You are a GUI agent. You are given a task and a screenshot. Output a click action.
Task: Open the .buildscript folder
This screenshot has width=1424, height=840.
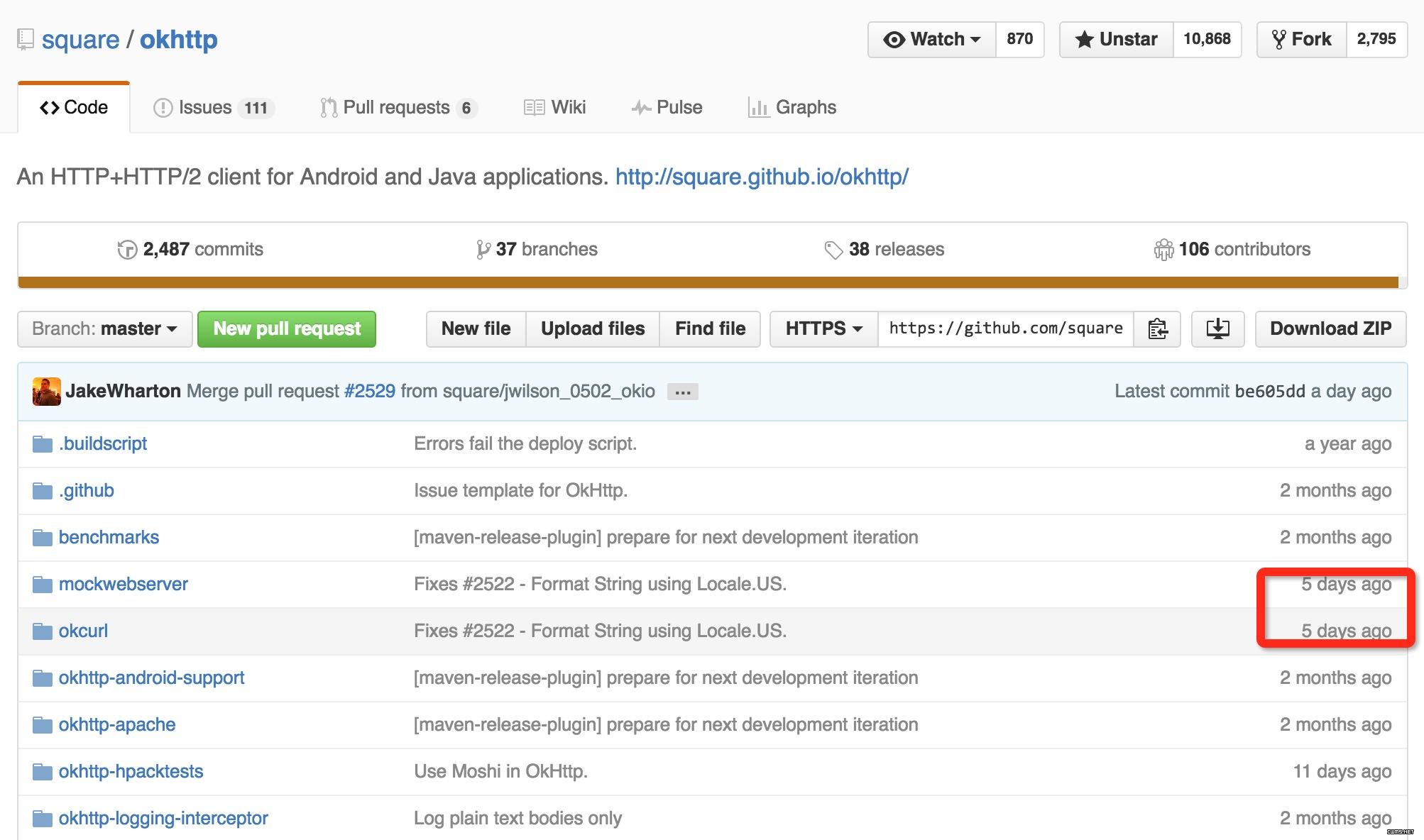[103, 444]
